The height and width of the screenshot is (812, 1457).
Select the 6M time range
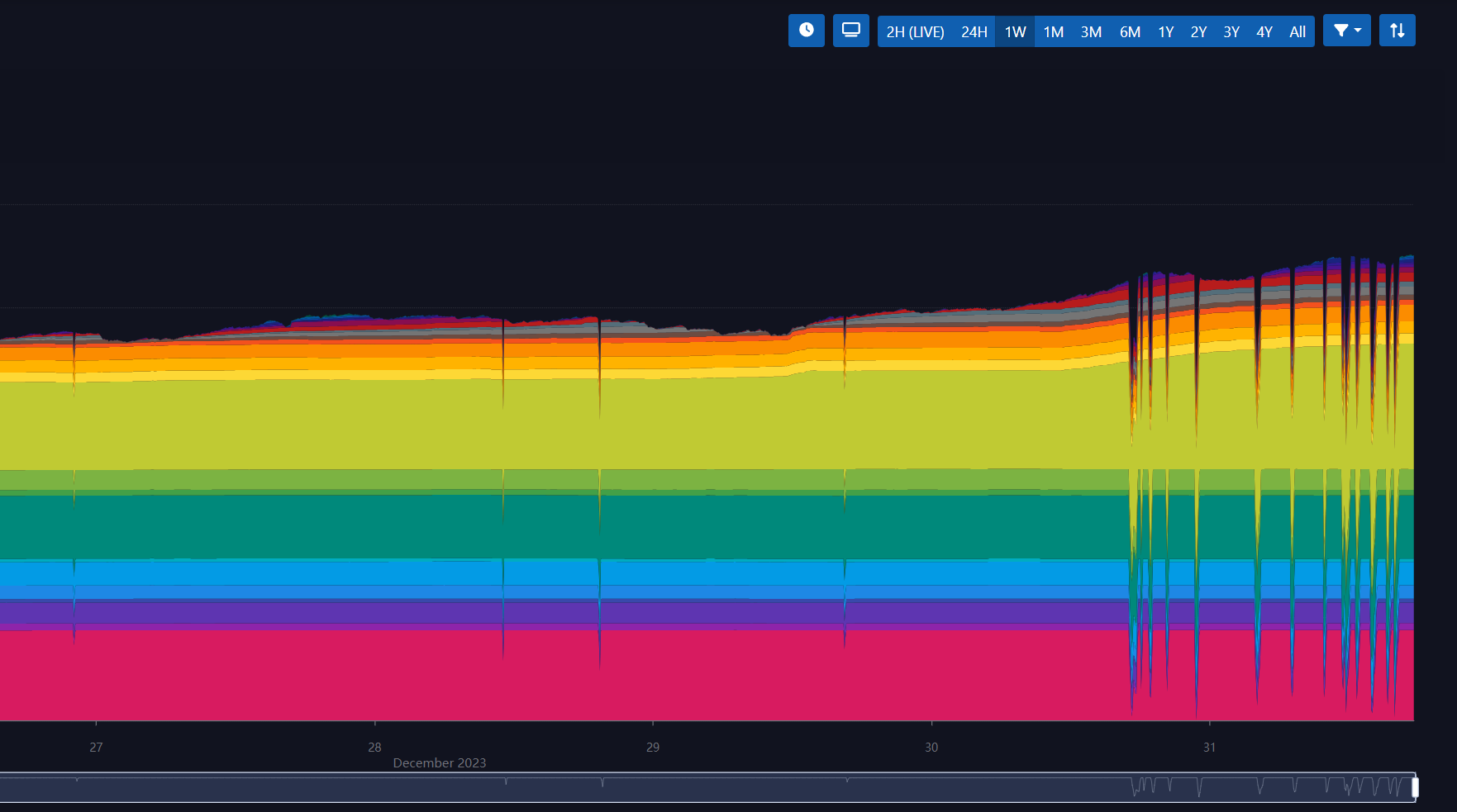pyautogui.click(x=1130, y=32)
